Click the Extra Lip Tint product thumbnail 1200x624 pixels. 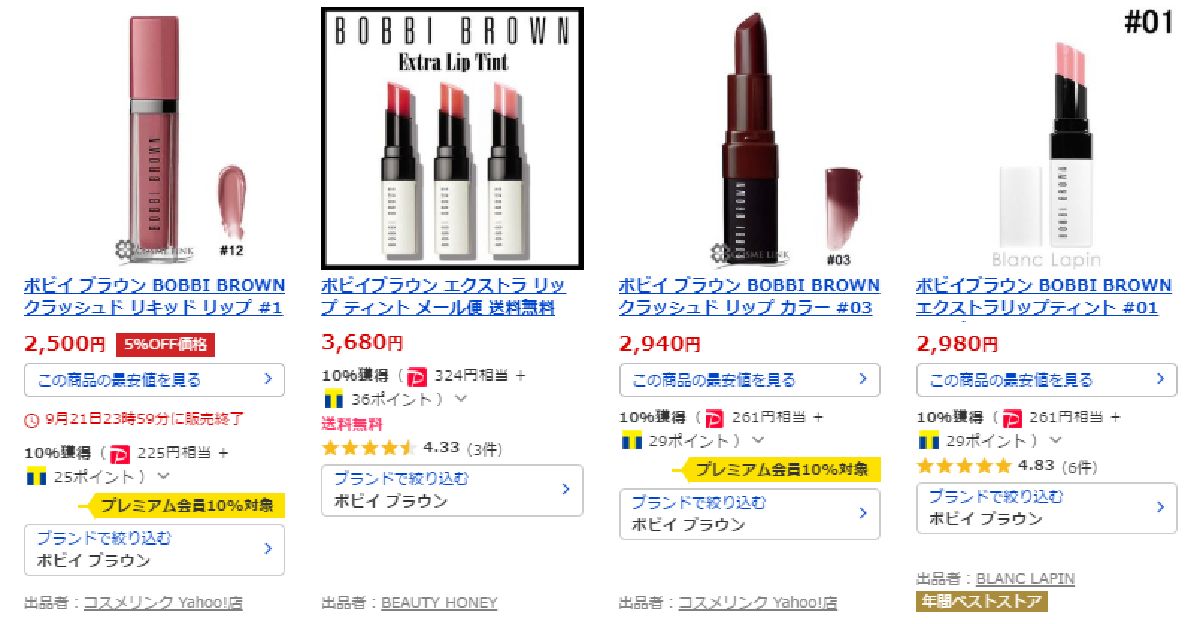[452, 139]
